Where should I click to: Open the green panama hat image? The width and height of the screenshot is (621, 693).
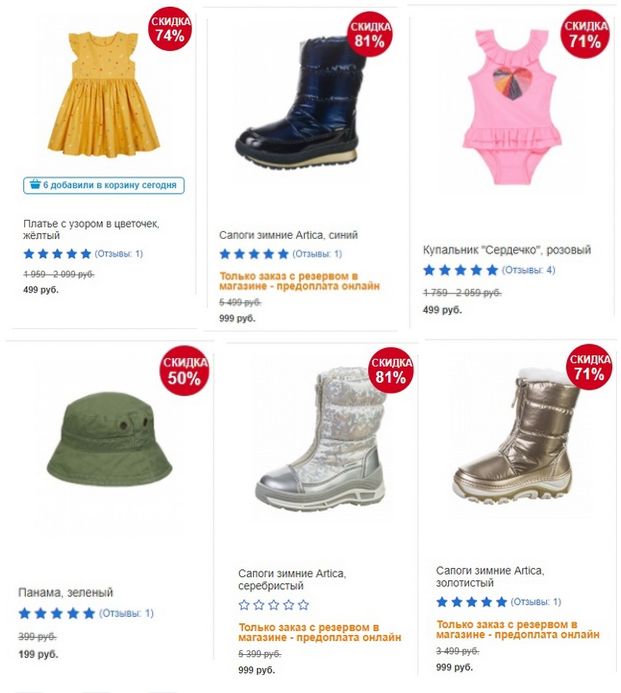(x=110, y=439)
